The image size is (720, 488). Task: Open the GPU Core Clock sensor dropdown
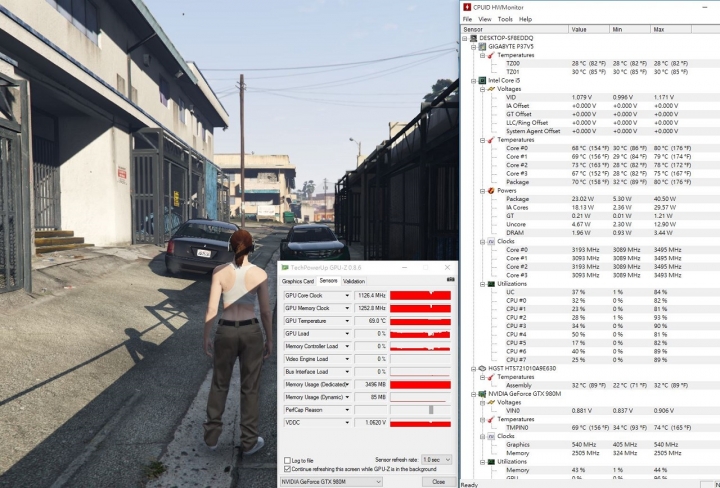click(347, 296)
